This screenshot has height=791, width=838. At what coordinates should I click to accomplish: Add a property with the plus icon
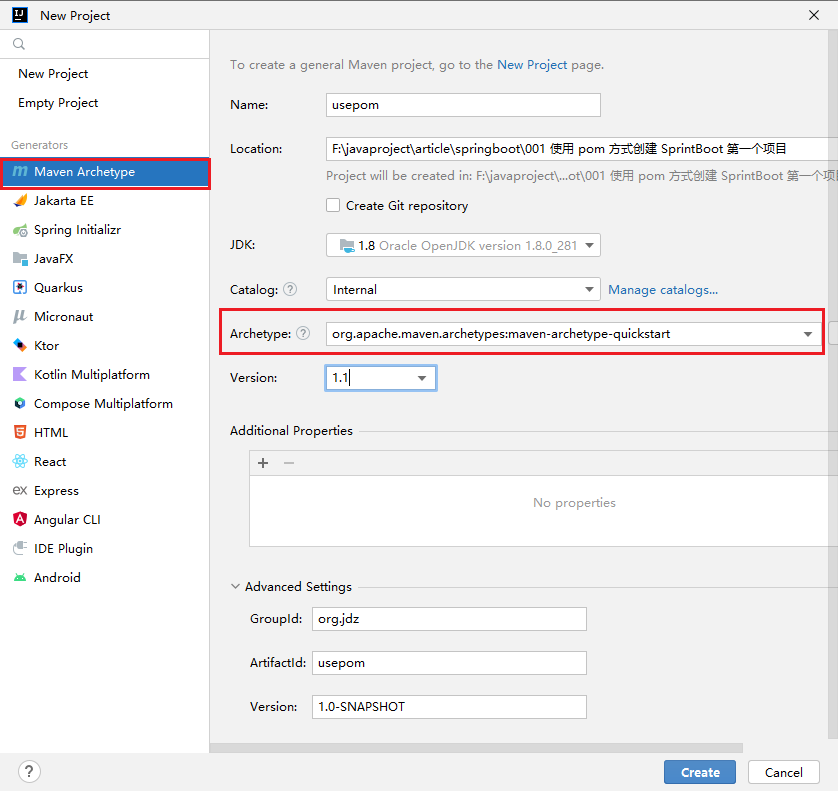tap(263, 463)
